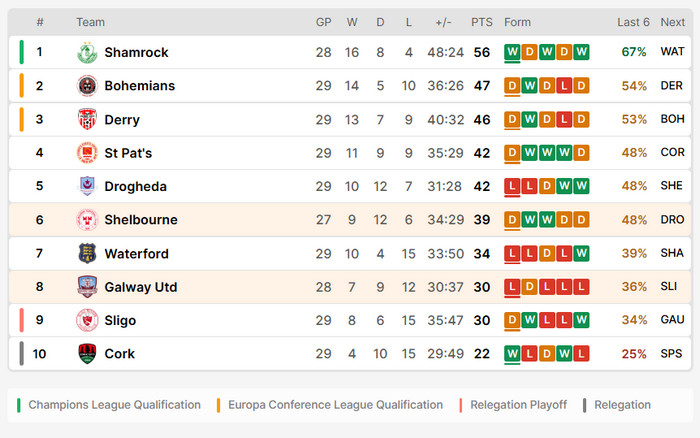The width and height of the screenshot is (700, 438).
Task: Click the Galway Utd crest icon
Action: pyautogui.click(x=87, y=287)
